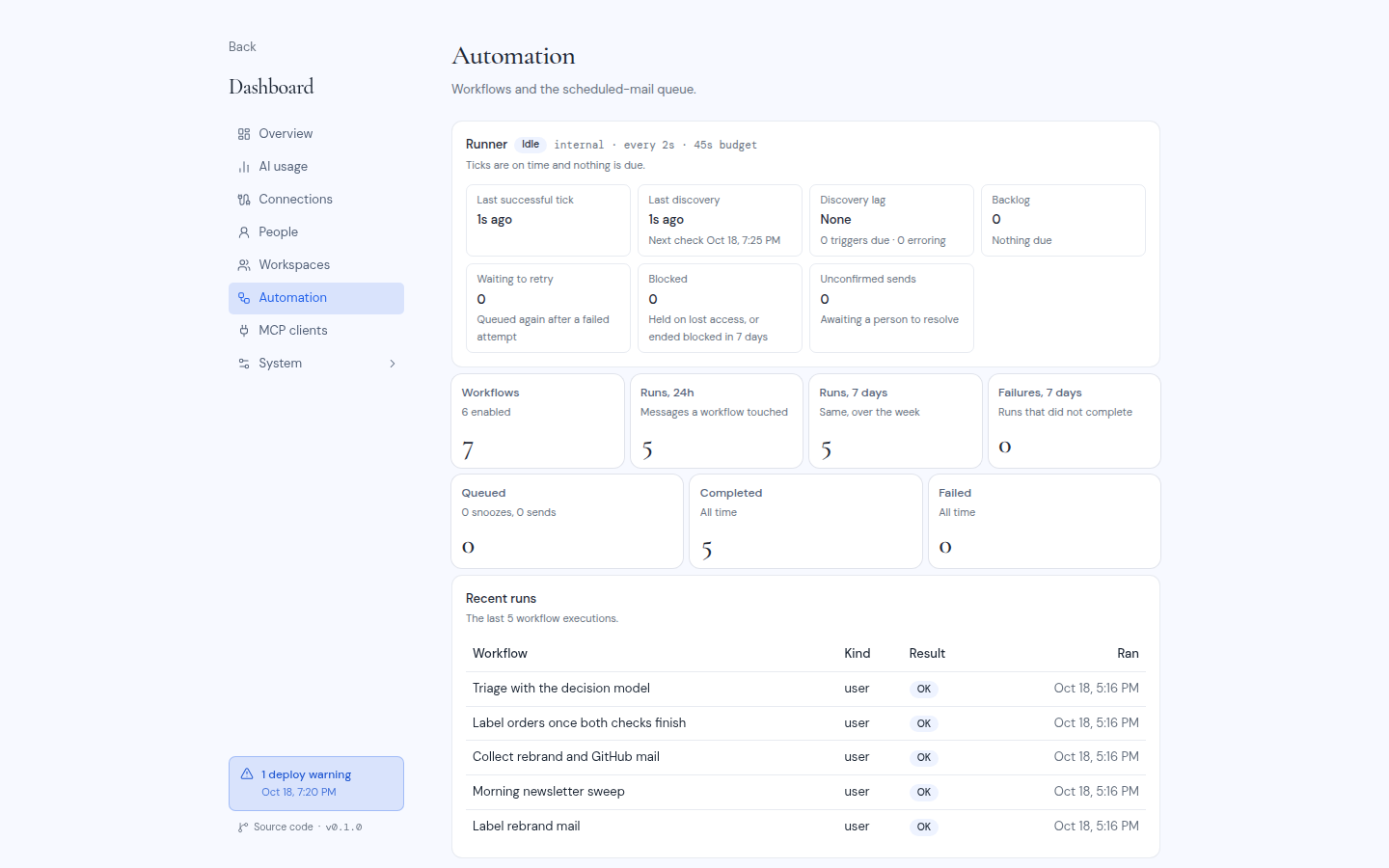Open the Overview page
1389x868 pixels.
(316, 134)
